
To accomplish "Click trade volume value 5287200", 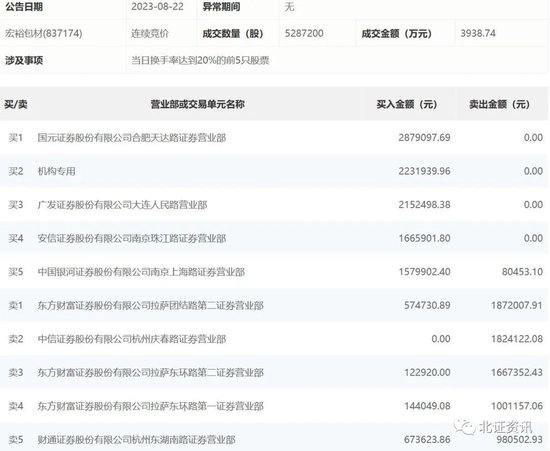I will point(304,33).
